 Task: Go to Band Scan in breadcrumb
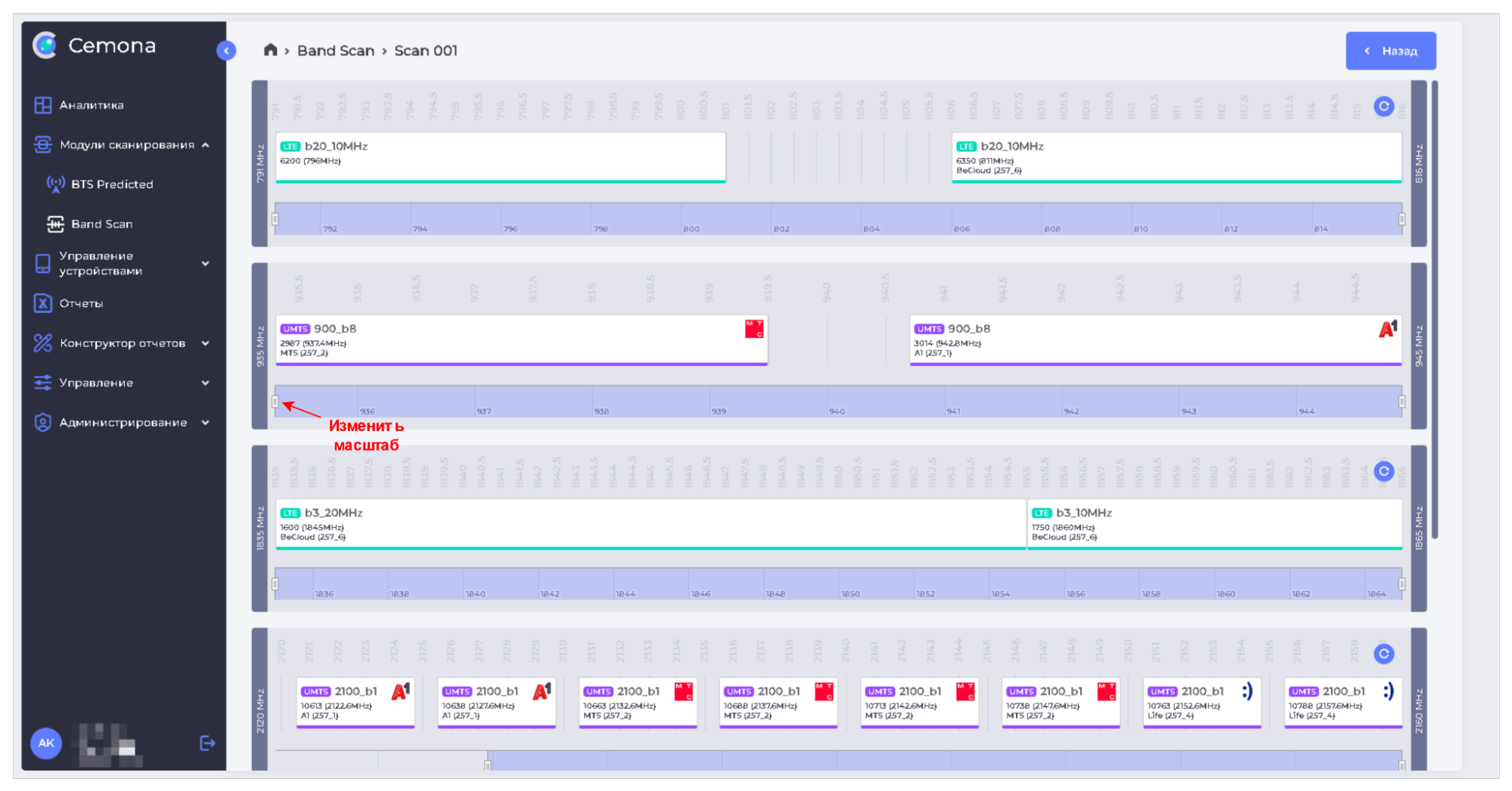point(335,51)
